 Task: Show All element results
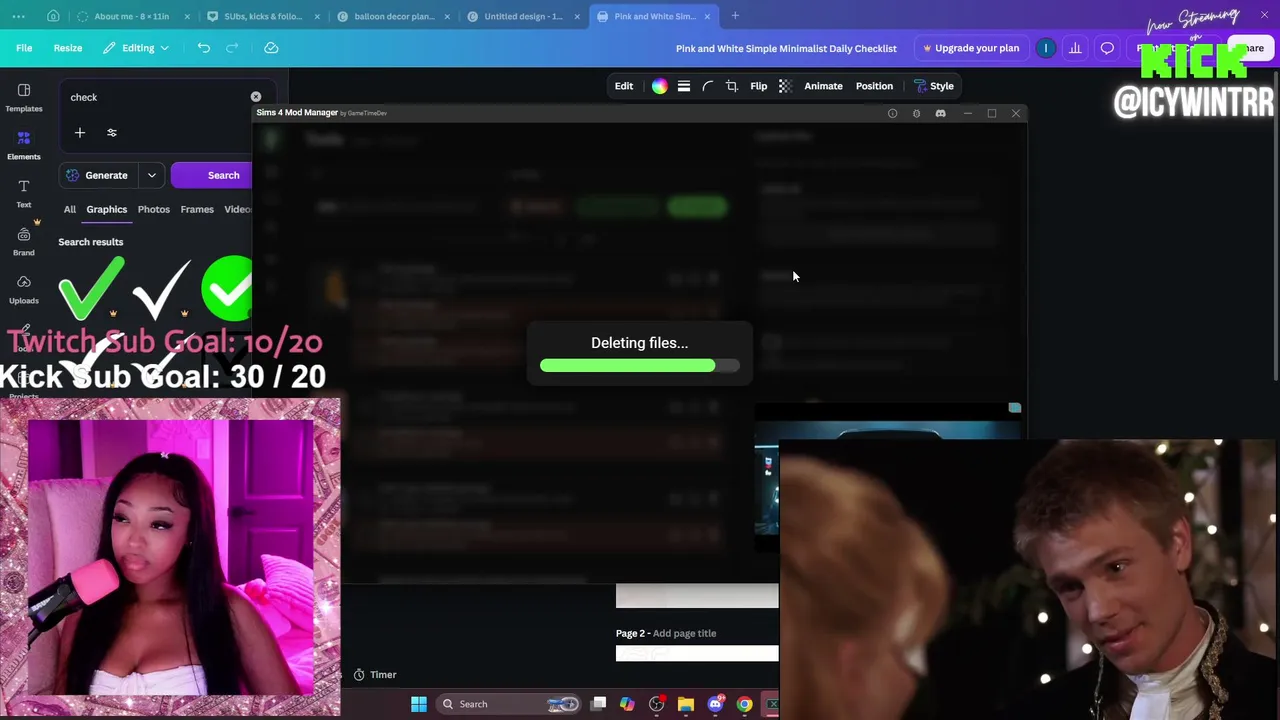click(x=70, y=209)
